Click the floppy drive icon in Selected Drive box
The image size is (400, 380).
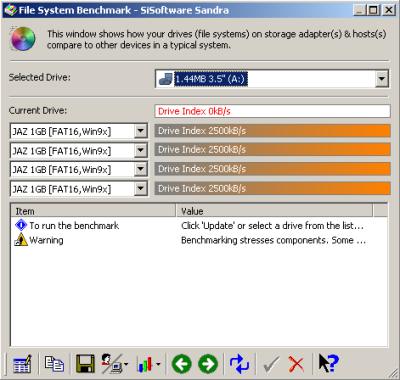165,79
